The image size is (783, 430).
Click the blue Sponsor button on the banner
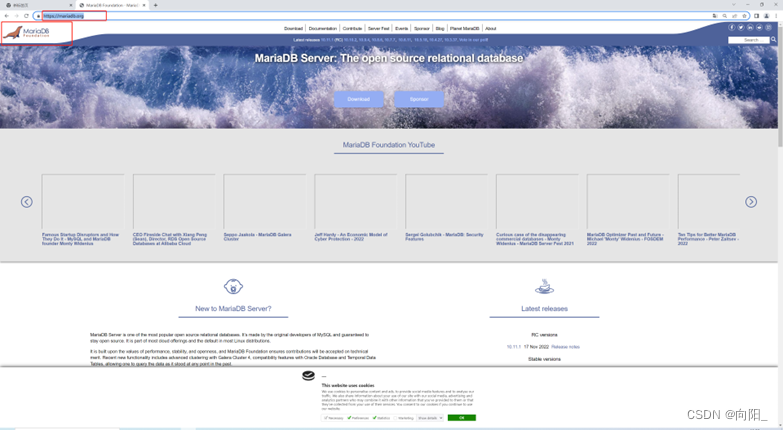[419, 99]
